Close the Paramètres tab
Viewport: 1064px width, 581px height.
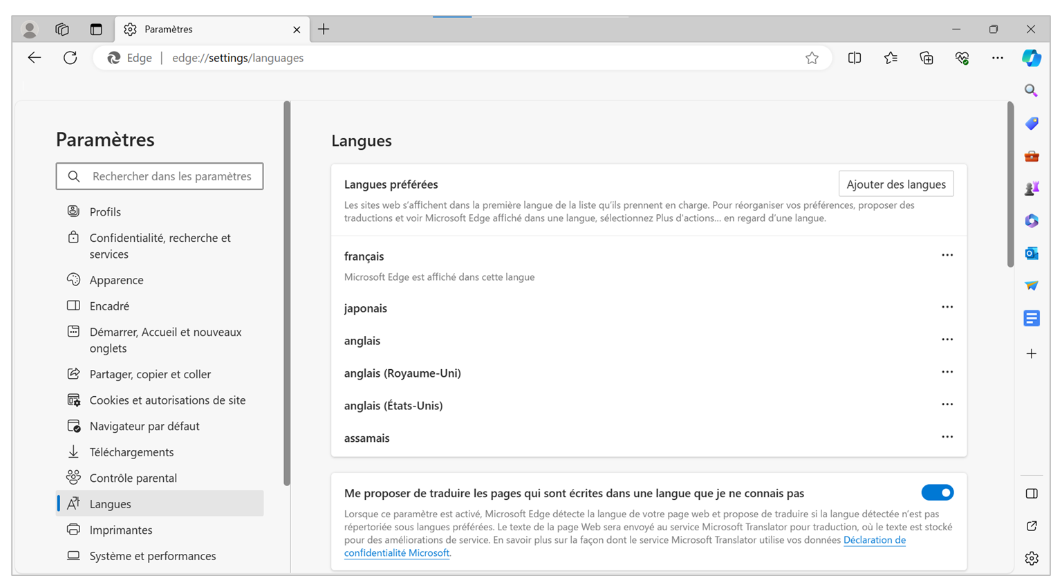click(297, 29)
